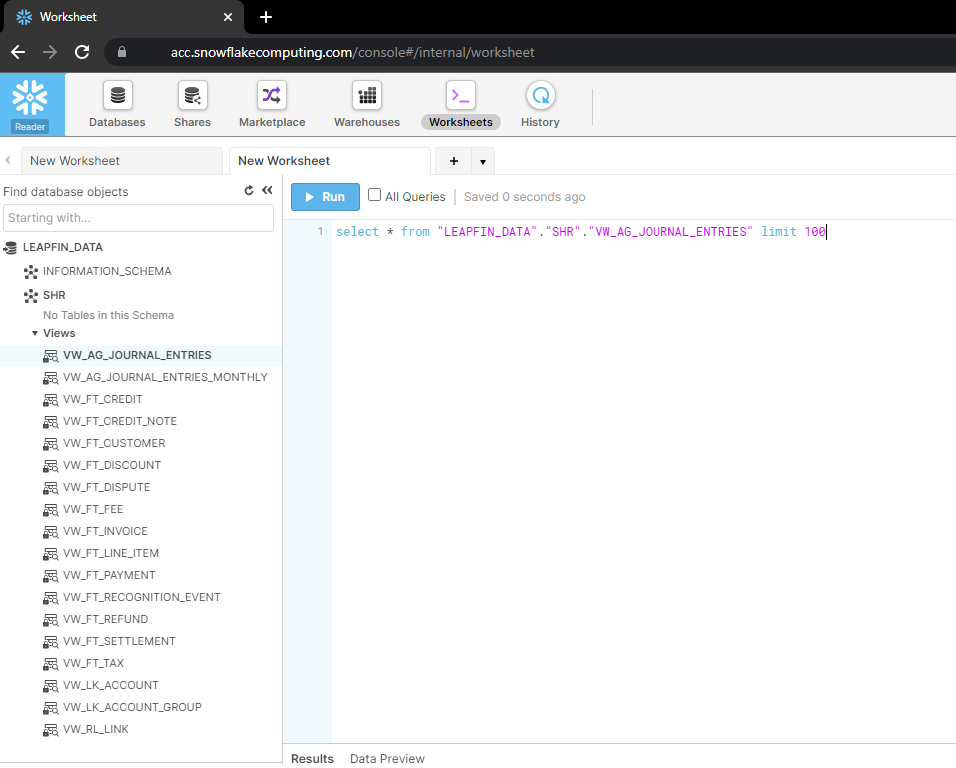Collapse the object browser panel
The height and width of the screenshot is (768, 956).
point(267,190)
